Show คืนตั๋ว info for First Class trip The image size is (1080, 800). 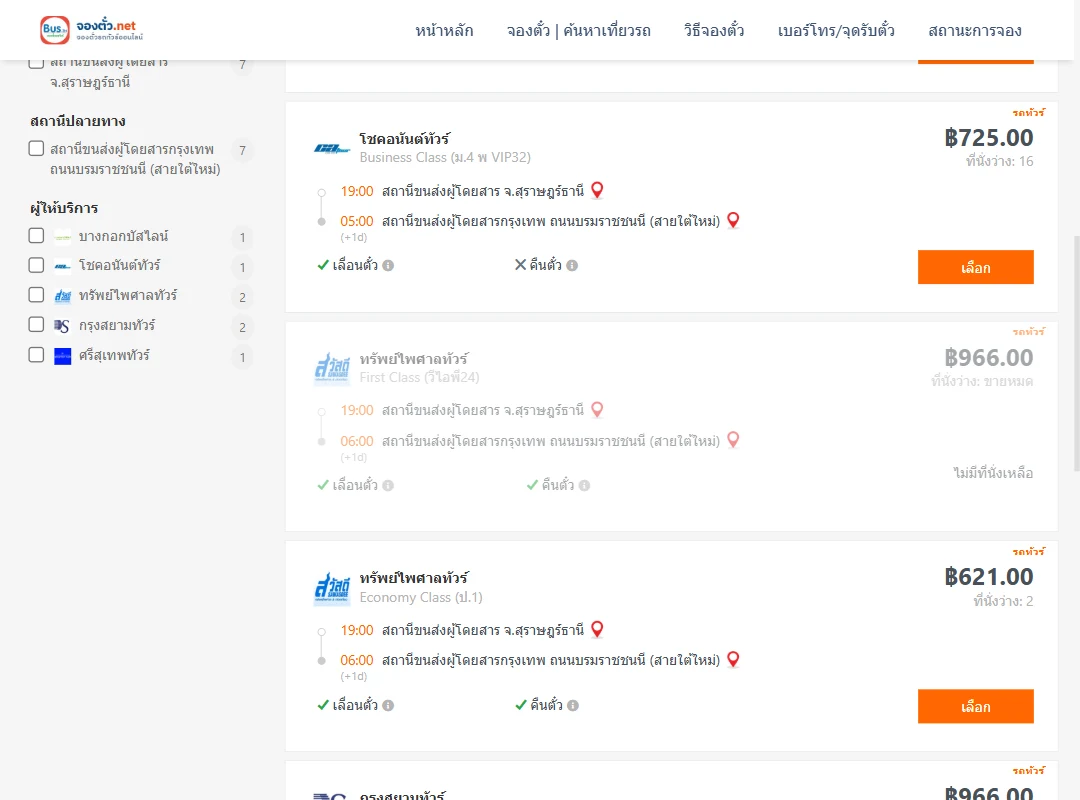click(x=585, y=485)
